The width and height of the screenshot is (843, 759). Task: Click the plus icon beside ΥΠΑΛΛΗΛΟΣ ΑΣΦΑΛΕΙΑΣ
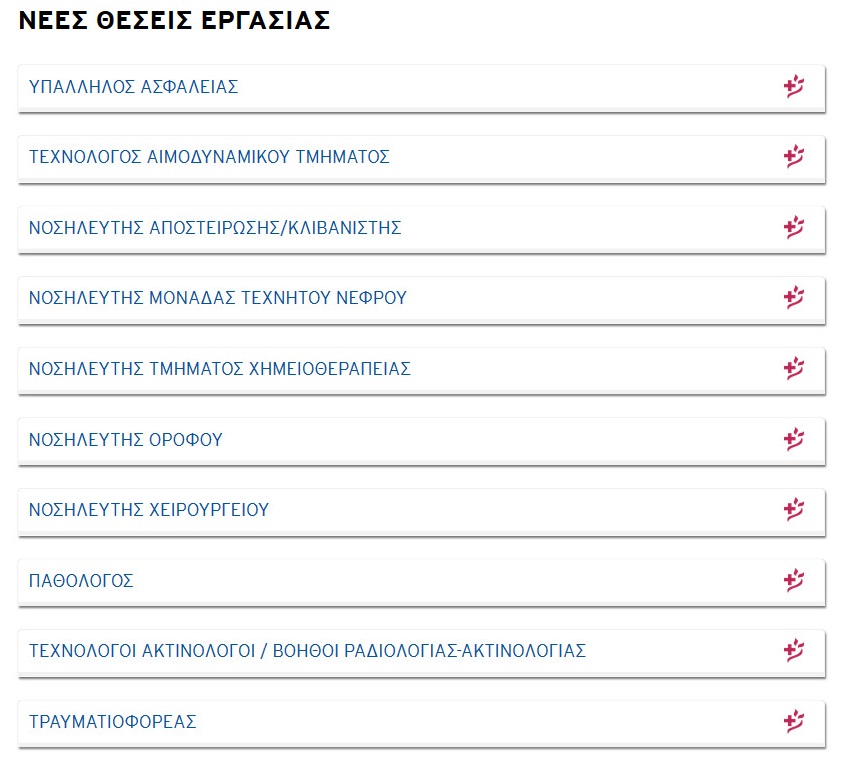pos(794,87)
